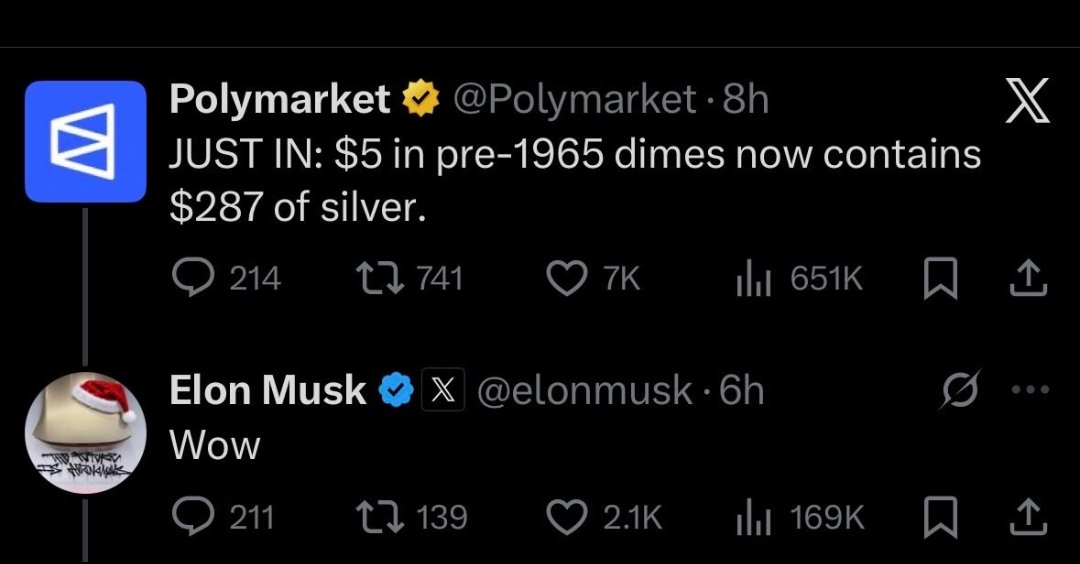Image resolution: width=1080 pixels, height=564 pixels.
Task: Click the X affiliation badge beside Elon Musk
Action: (443, 390)
